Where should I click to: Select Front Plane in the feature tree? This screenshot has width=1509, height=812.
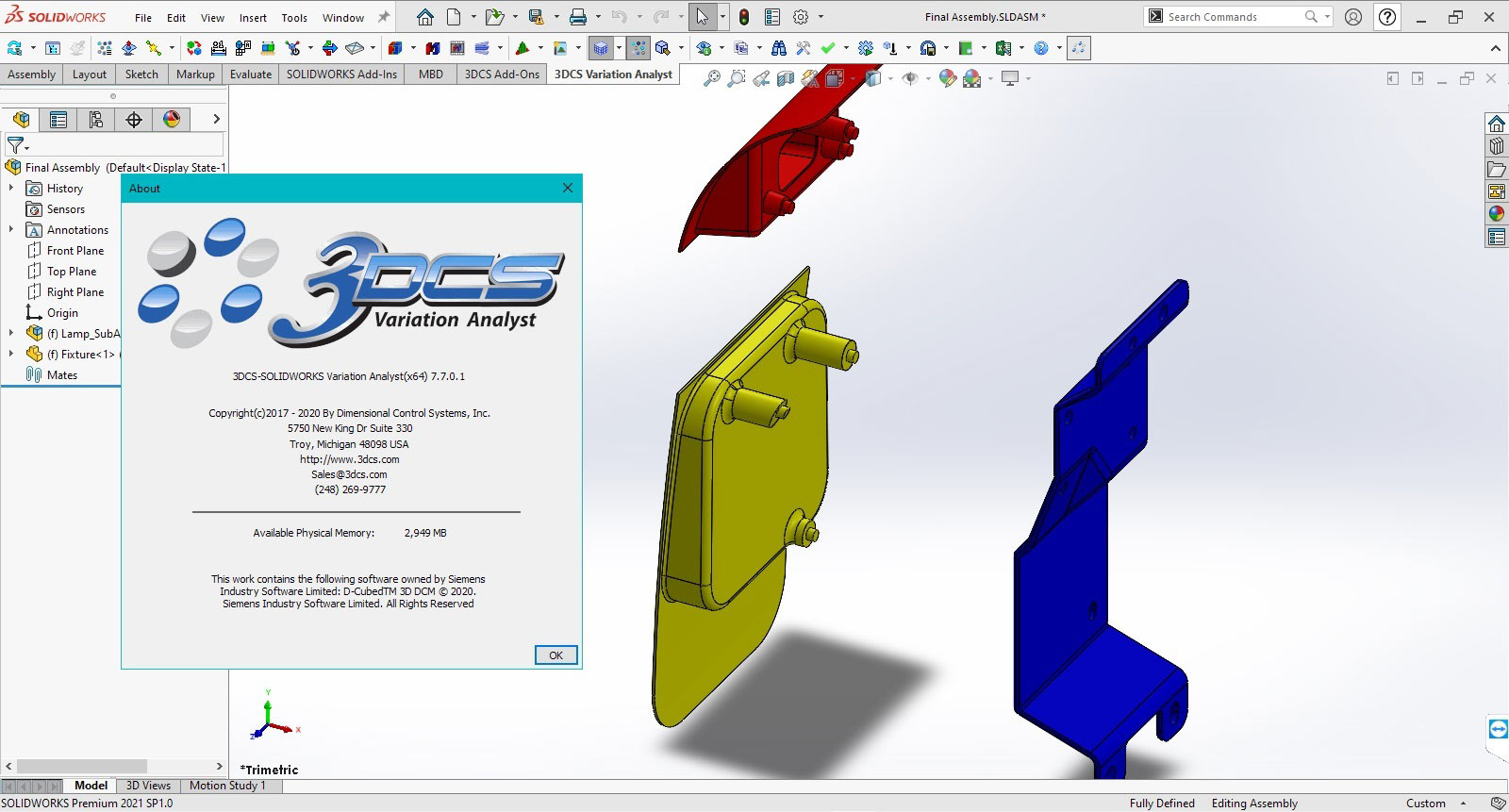click(75, 251)
